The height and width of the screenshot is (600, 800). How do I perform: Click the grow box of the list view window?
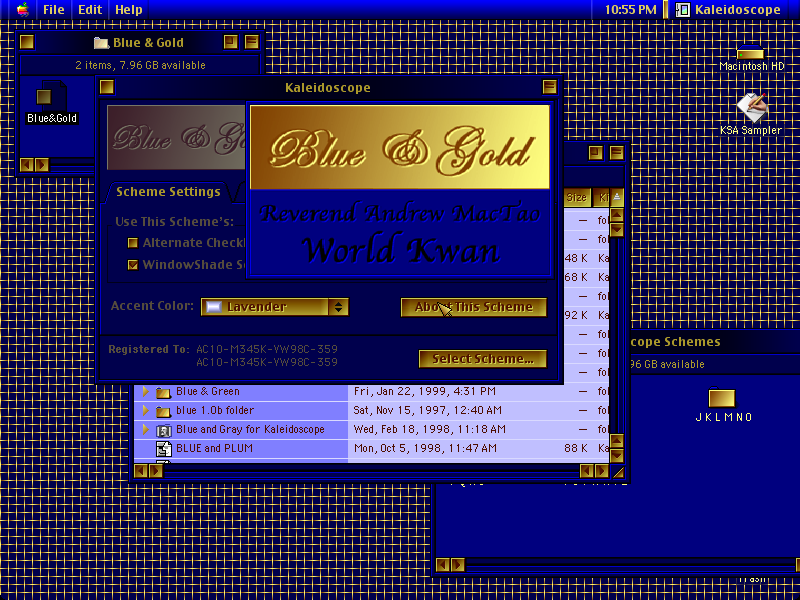[x=618, y=472]
